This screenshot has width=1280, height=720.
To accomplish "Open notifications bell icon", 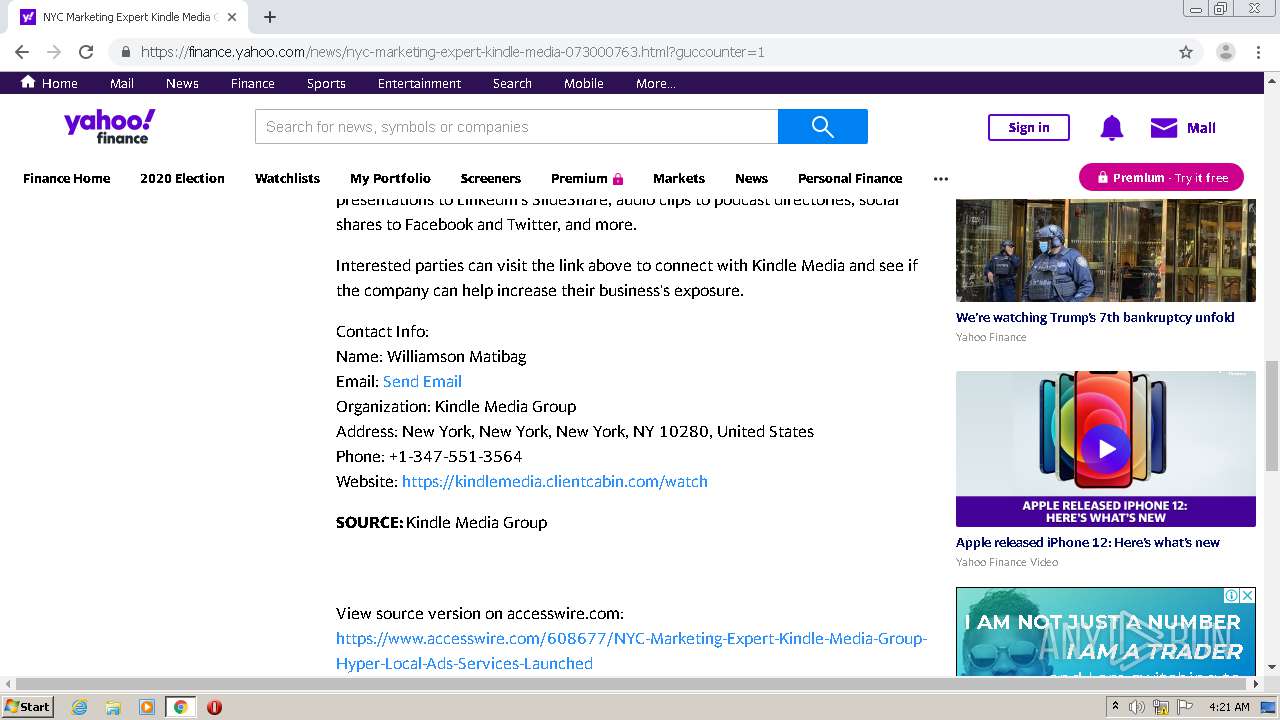I will pyautogui.click(x=1112, y=127).
